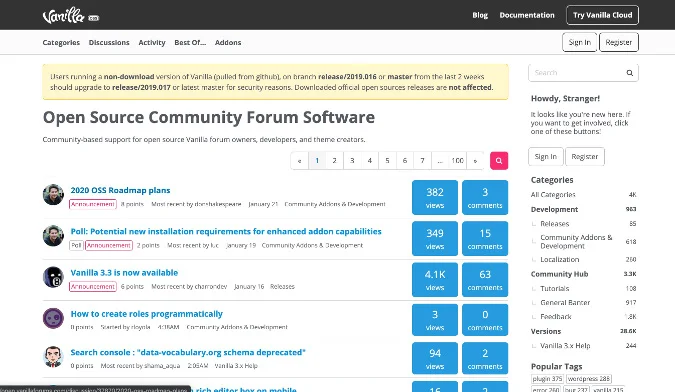Select page 2 in pagination

tap(334, 161)
